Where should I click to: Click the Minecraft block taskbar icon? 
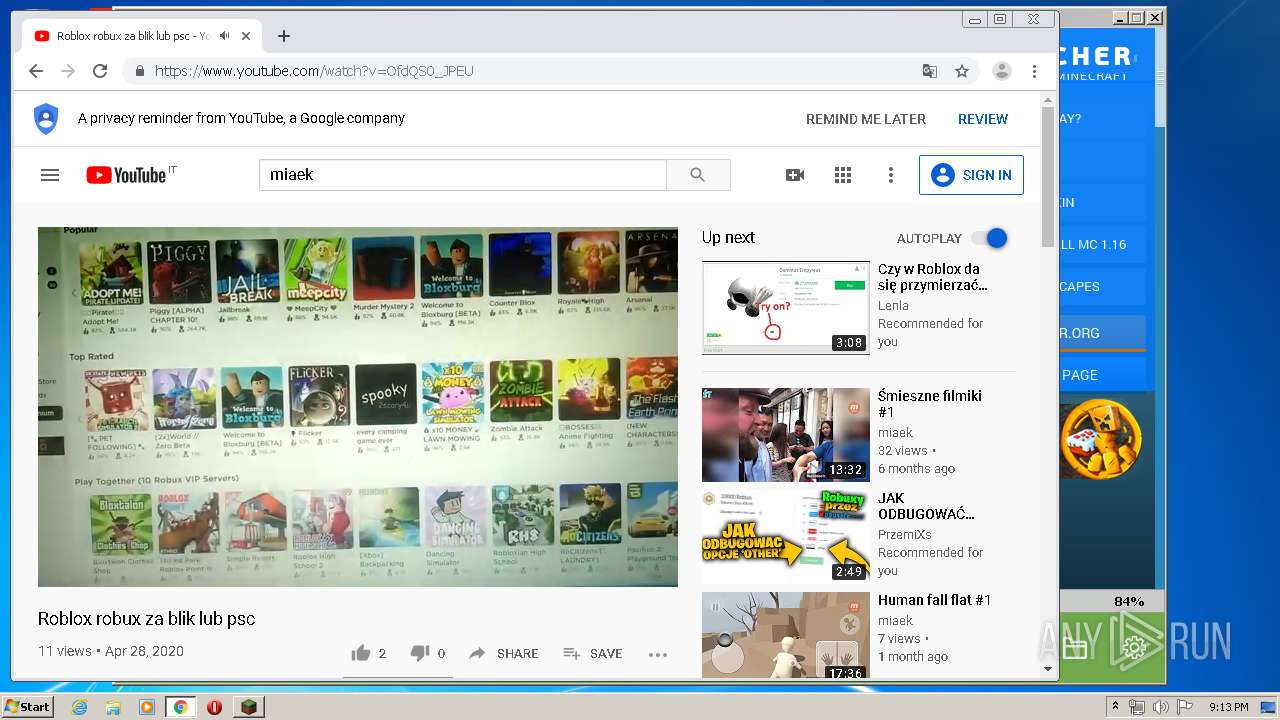(x=247, y=707)
